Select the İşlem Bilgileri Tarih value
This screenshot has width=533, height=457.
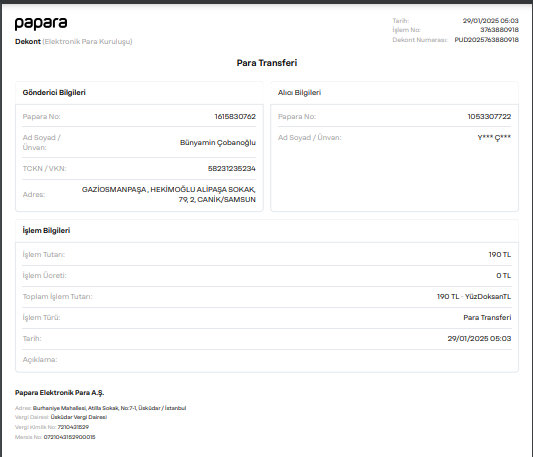point(479,339)
